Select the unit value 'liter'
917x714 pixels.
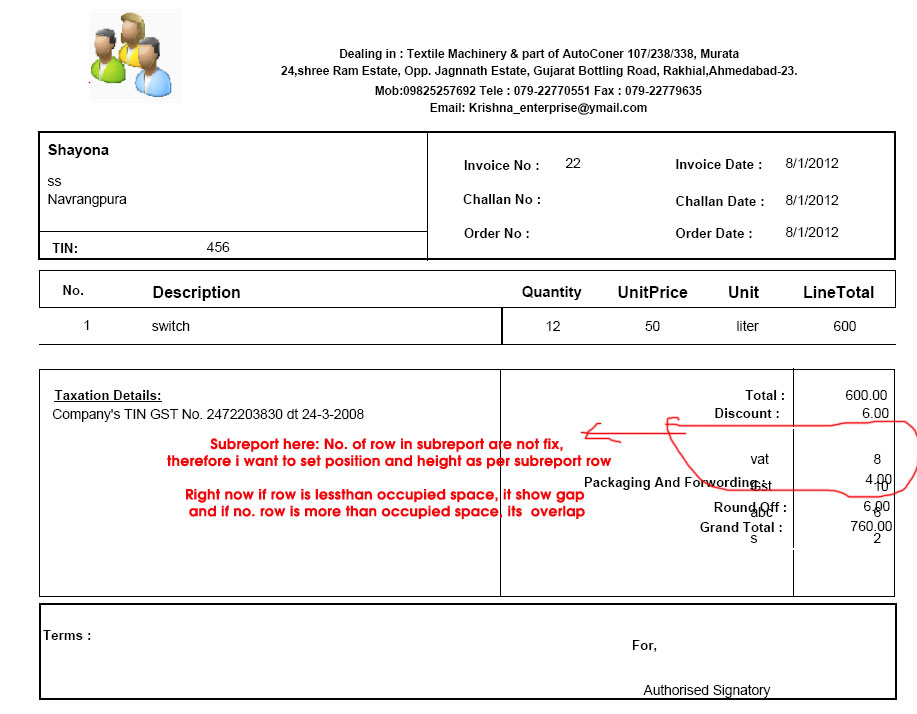click(x=747, y=326)
